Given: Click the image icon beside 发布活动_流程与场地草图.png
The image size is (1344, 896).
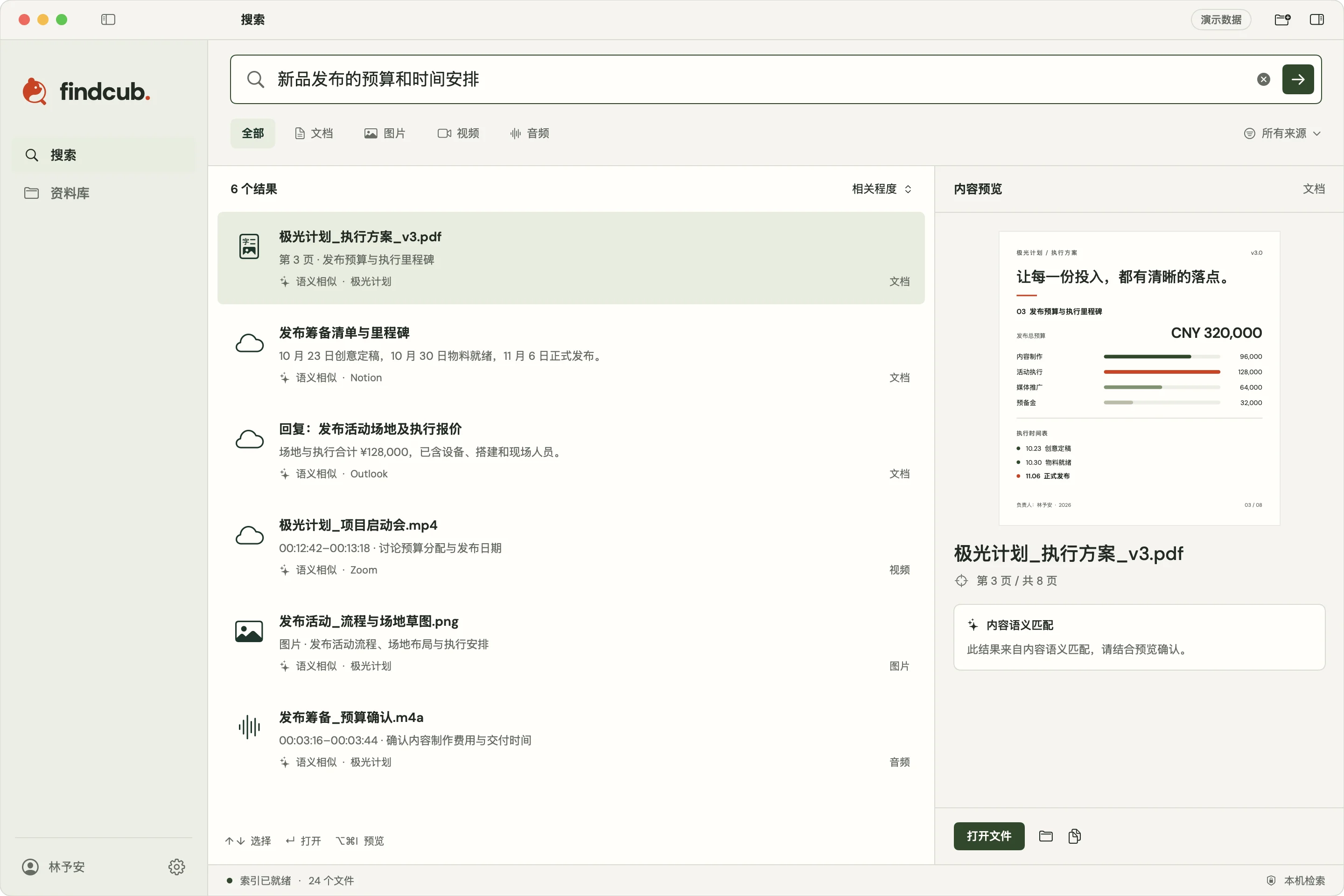Looking at the screenshot, I should tap(249, 631).
